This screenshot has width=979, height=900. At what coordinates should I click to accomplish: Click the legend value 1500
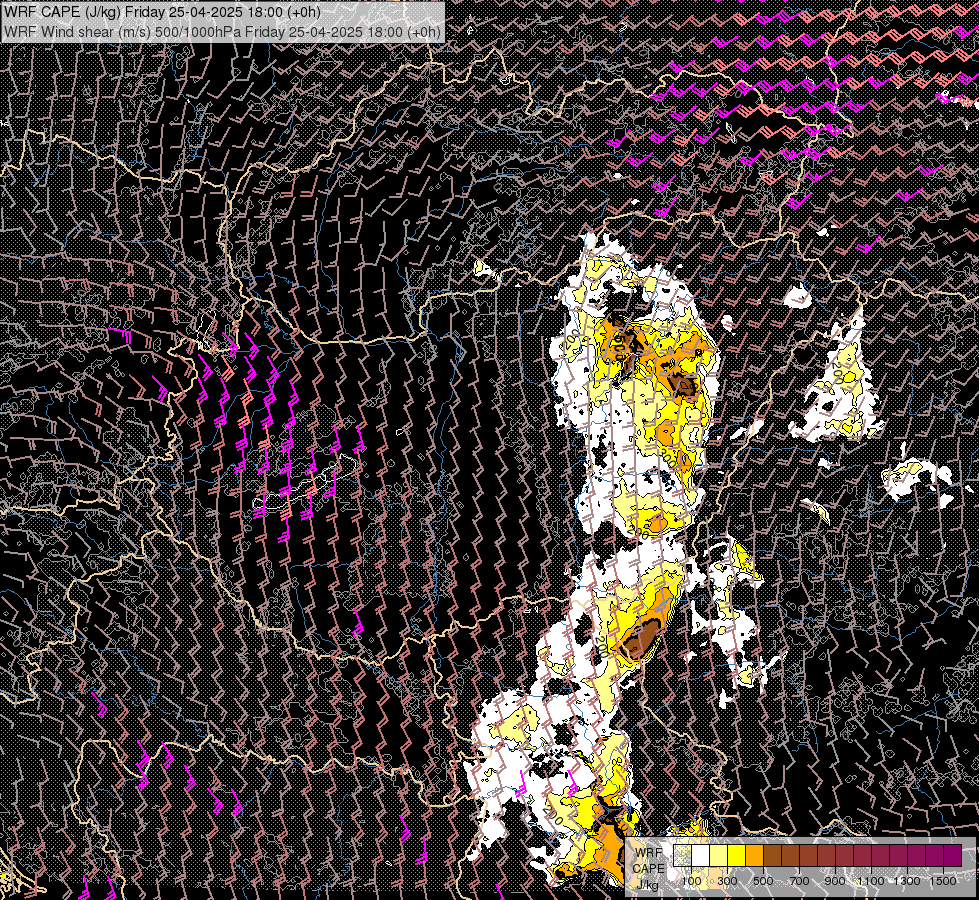click(x=943, y=881)
